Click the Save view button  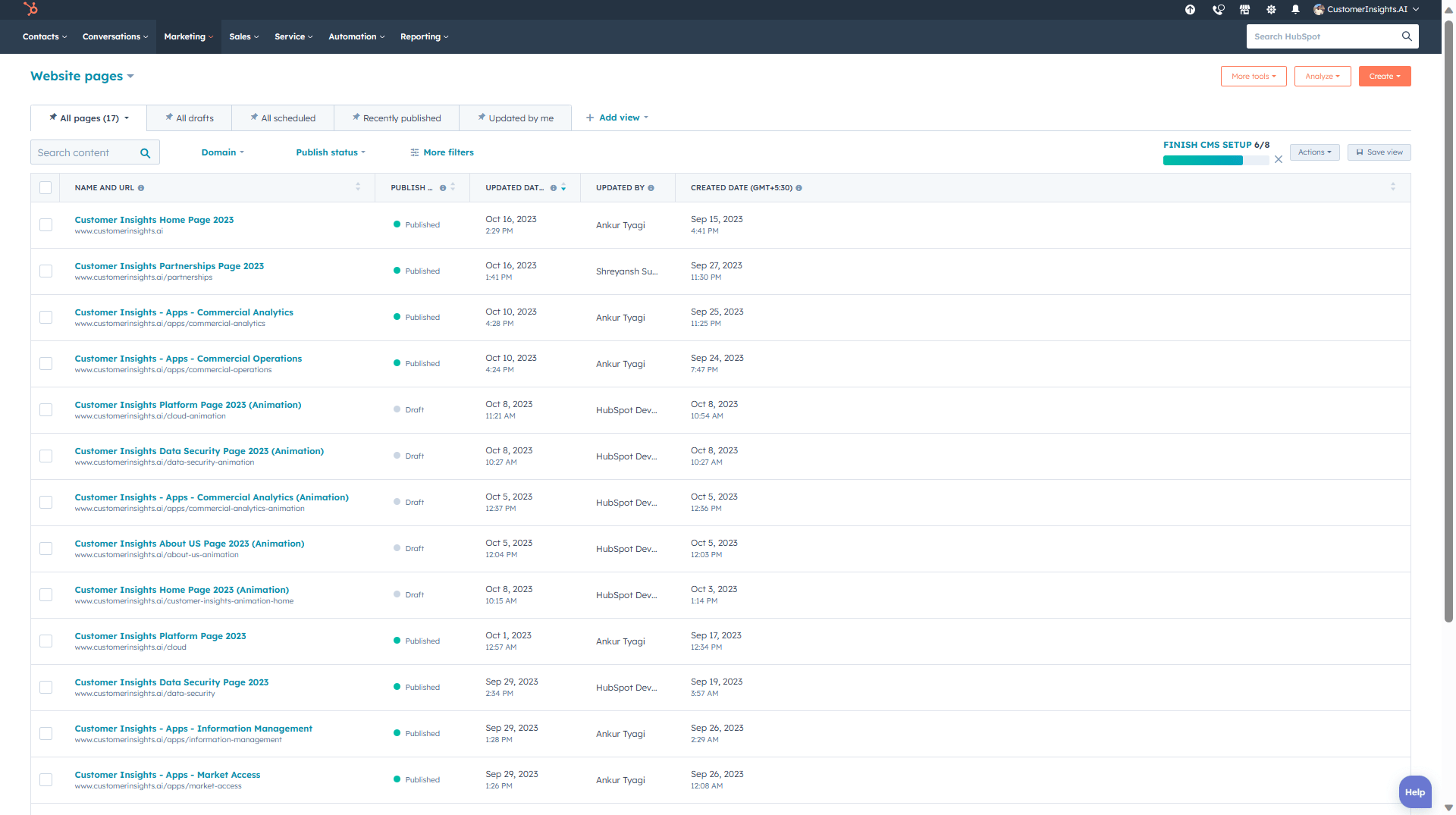tap(1379, 152)
